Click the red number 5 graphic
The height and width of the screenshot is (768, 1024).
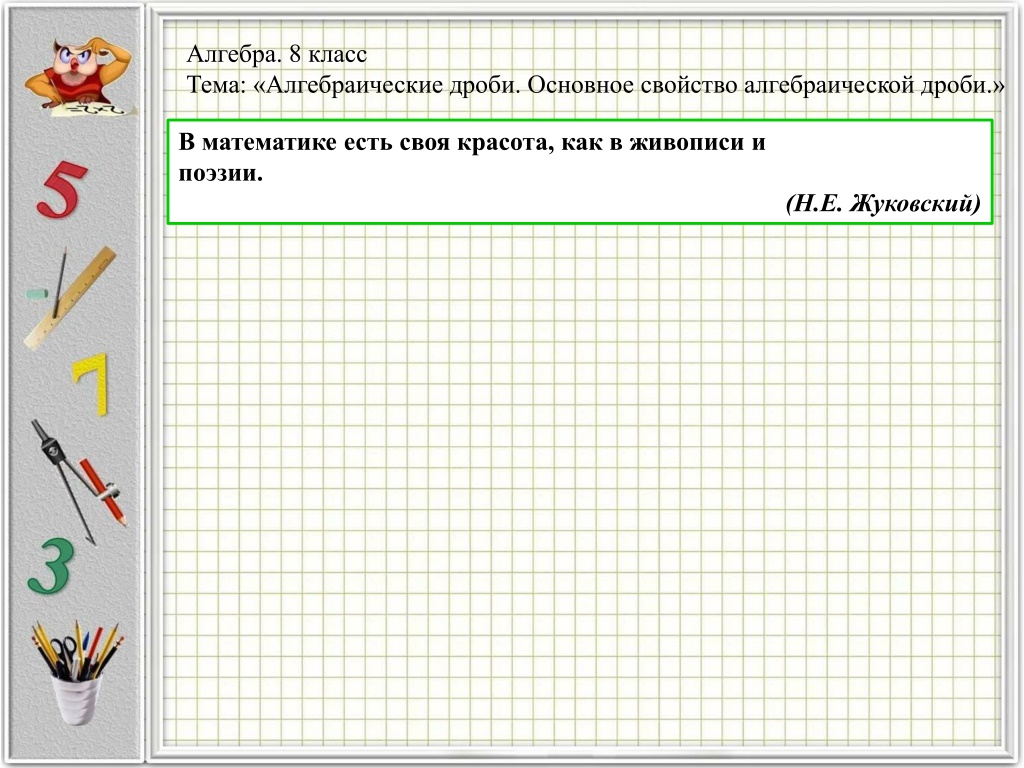61,189
